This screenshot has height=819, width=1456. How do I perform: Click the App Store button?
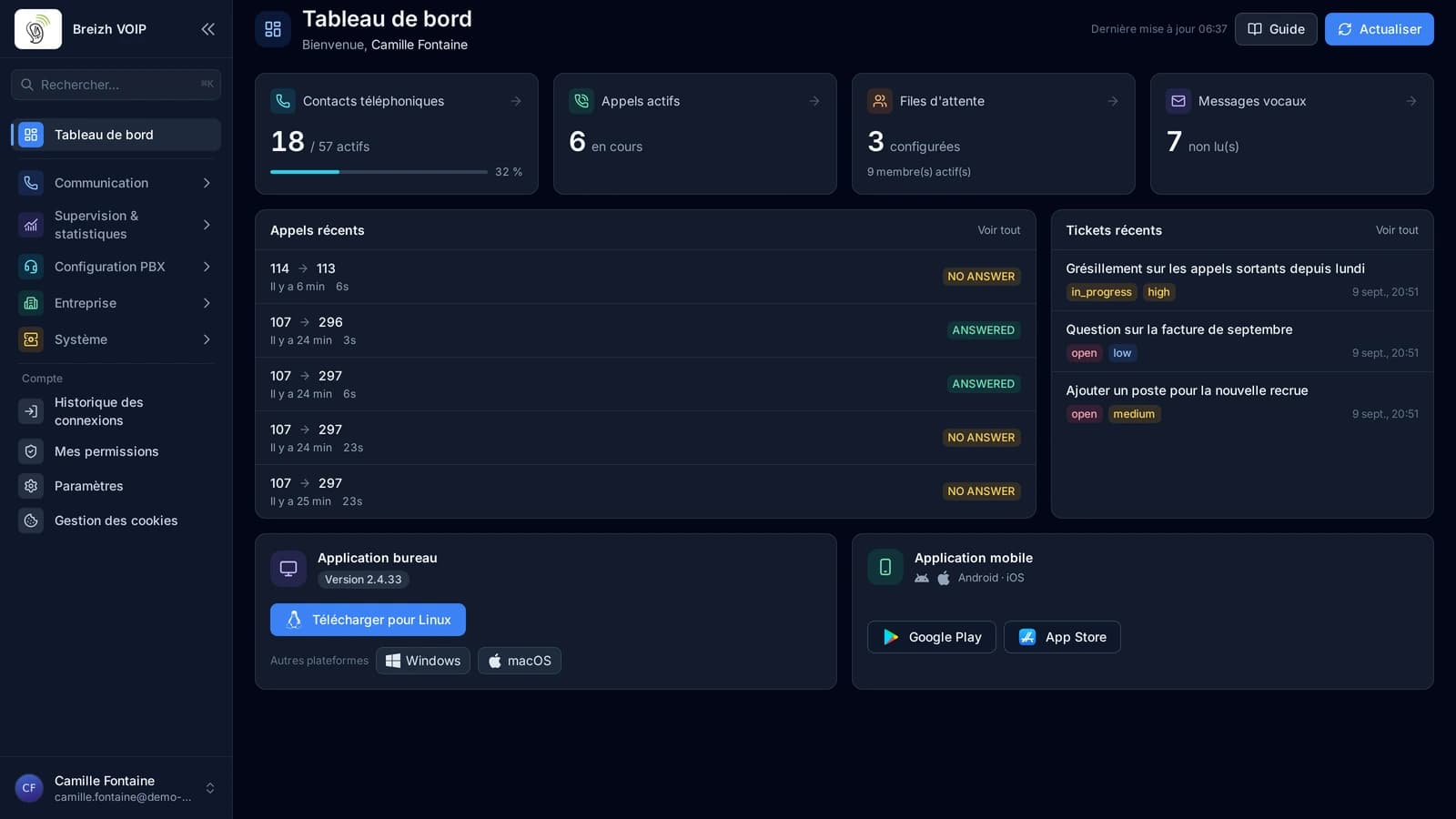click(x=1062, y=637)
